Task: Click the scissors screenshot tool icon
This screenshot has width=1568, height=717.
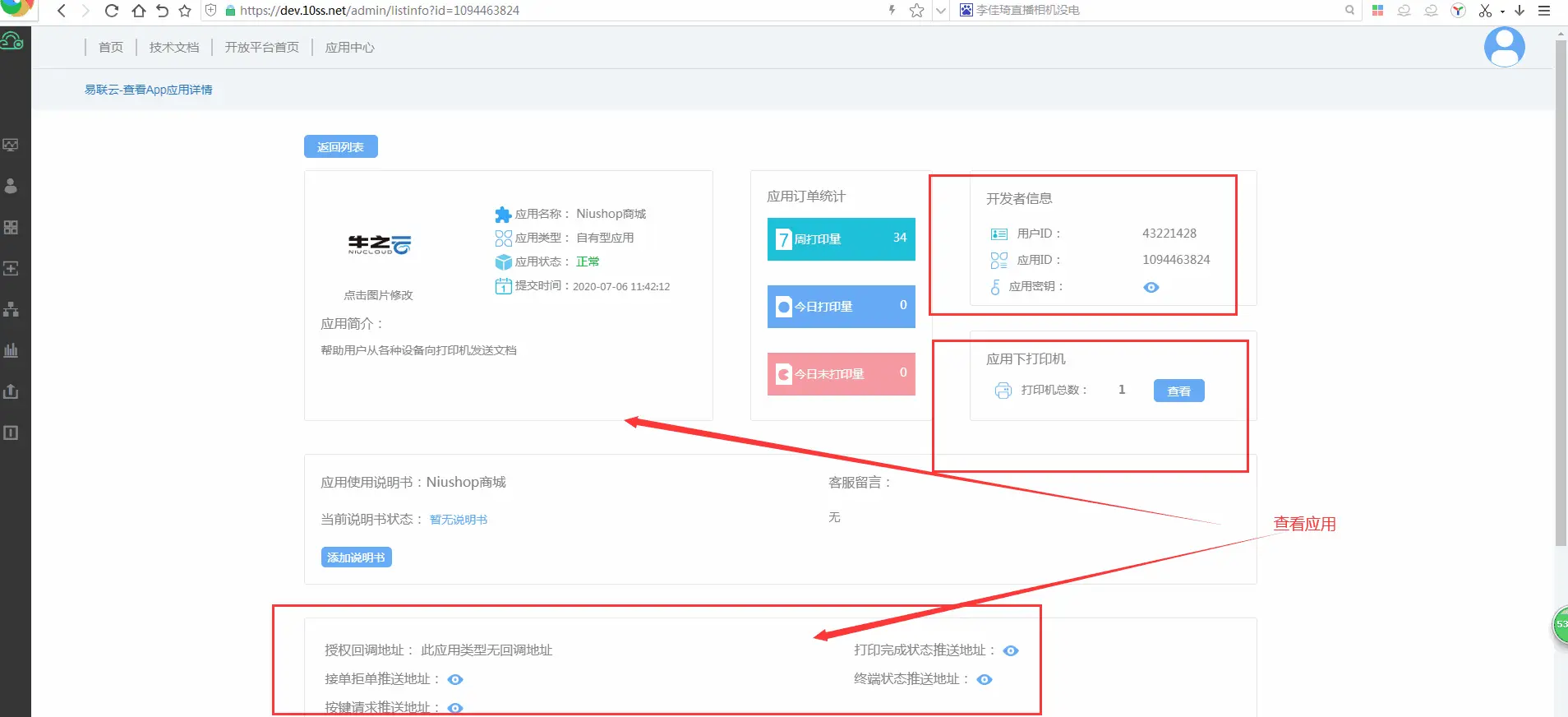Action: 1485,11
